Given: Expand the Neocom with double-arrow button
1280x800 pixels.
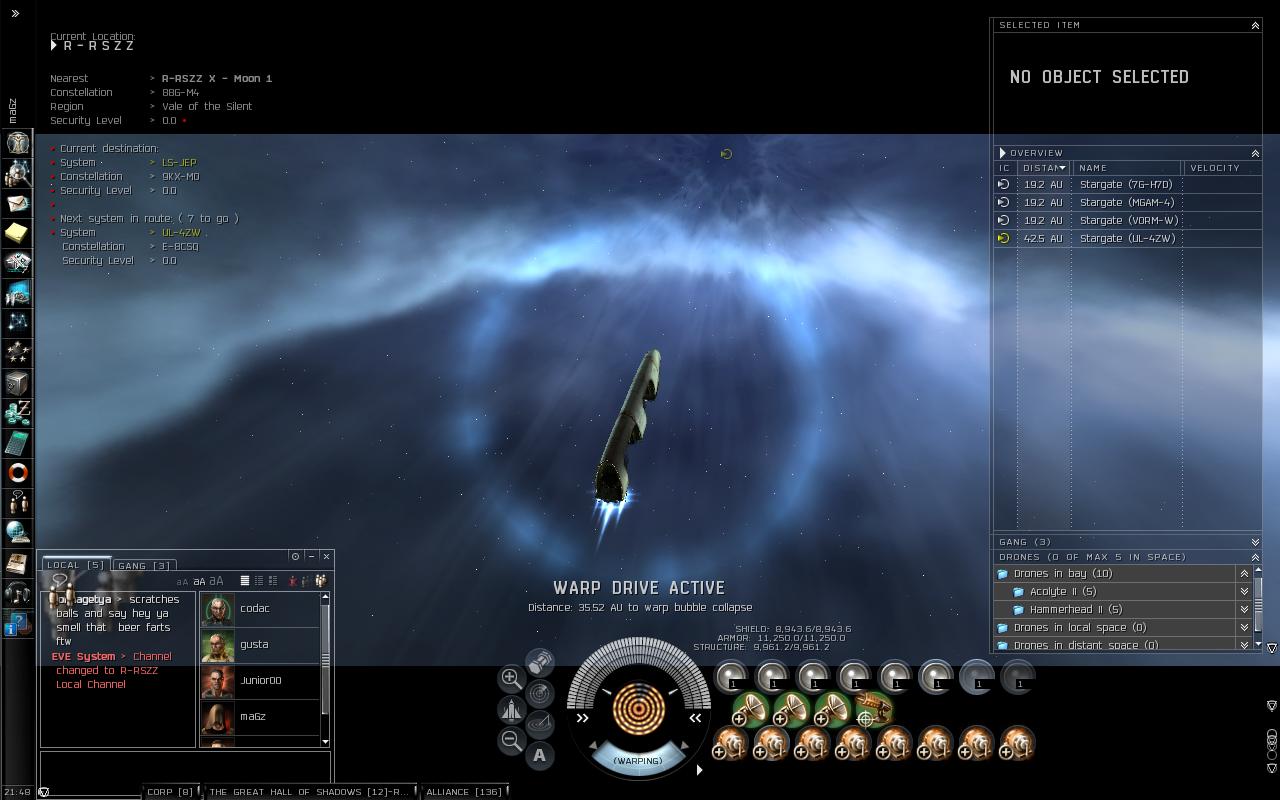Looking at the screenshot, I should click(x=15, y=14).
